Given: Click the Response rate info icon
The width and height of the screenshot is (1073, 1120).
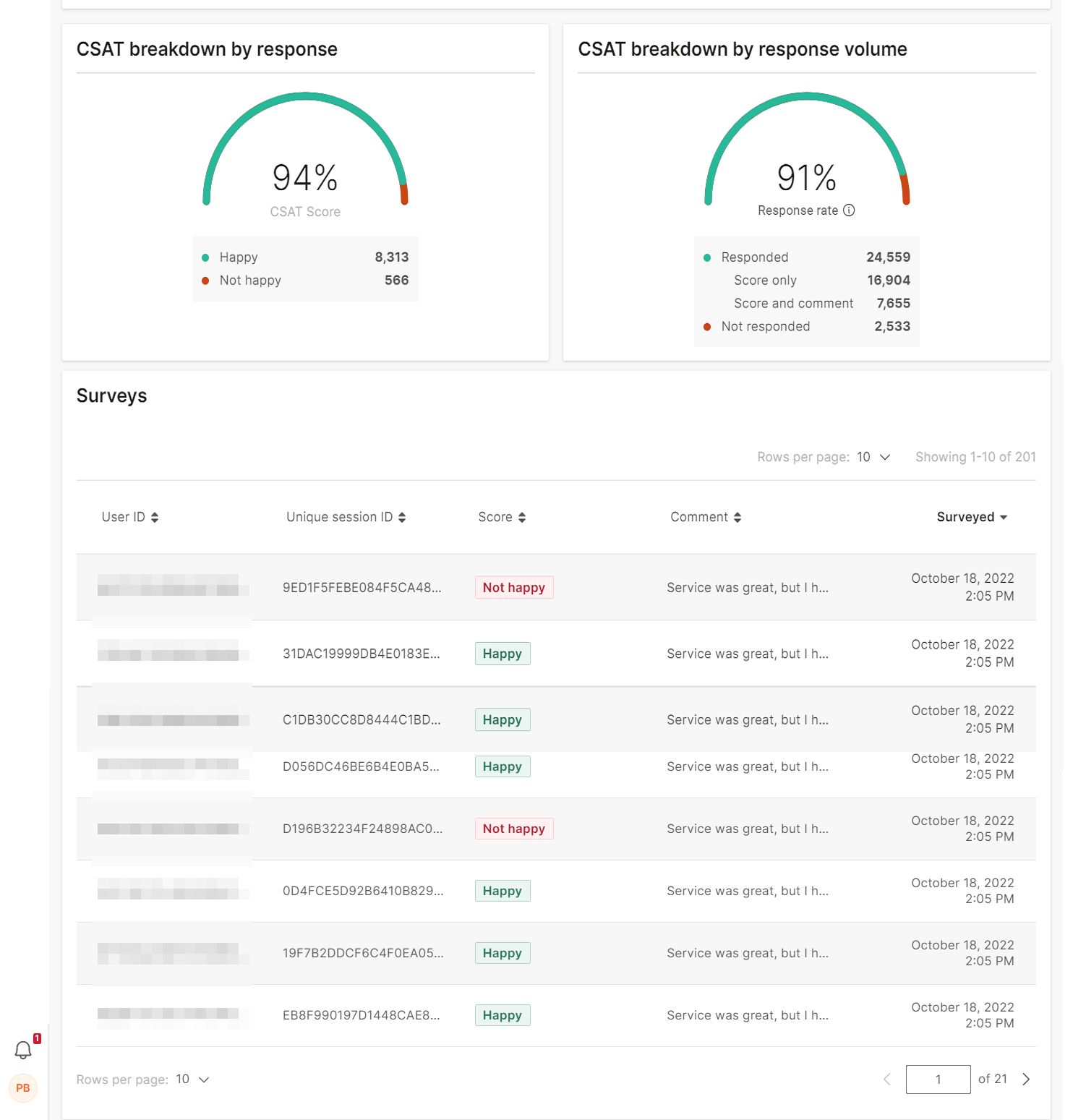Looking at the screenshot, I should pyautogui.click(x=849, y=210).
